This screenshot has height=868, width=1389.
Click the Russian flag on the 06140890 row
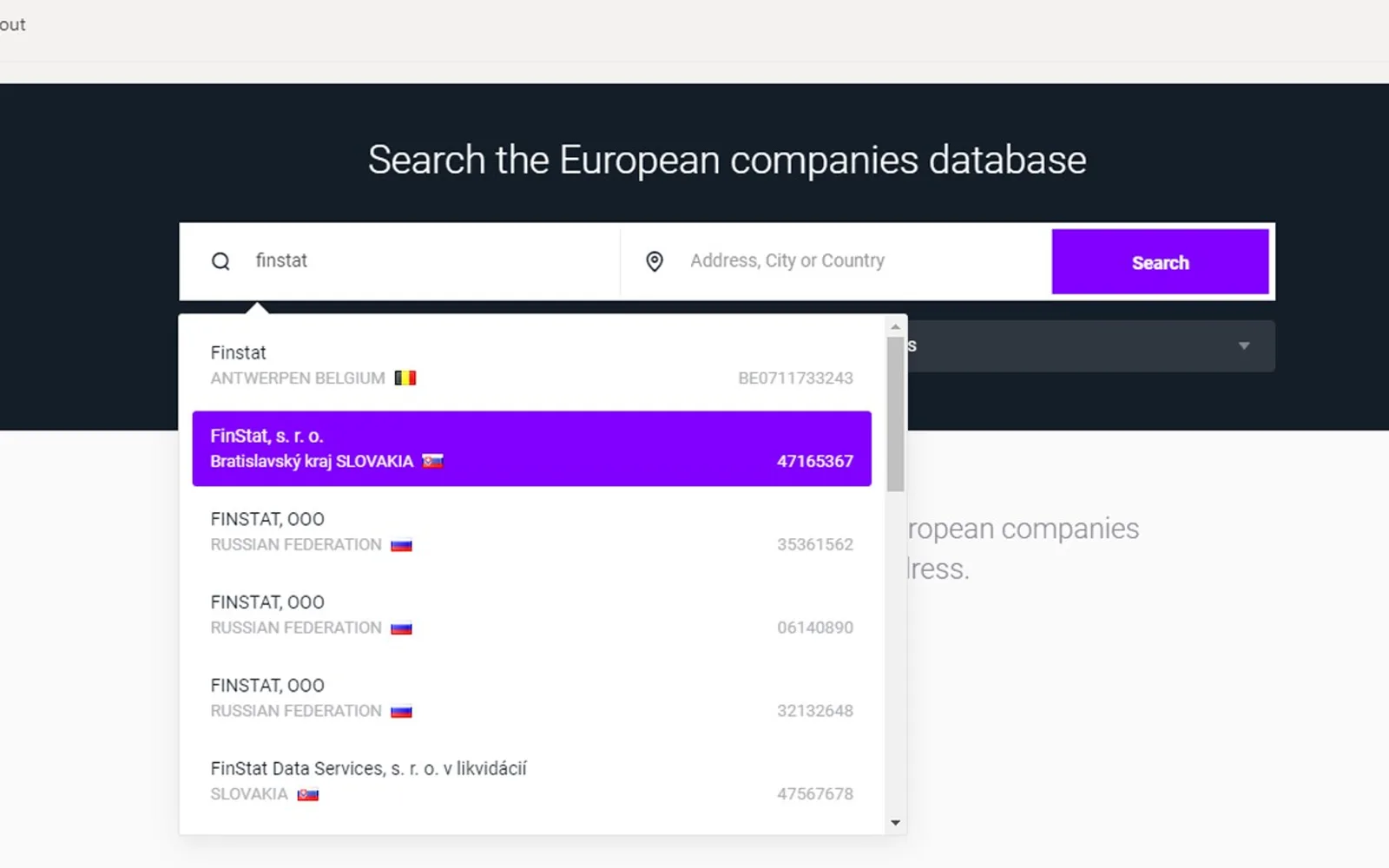coord(401,628)
